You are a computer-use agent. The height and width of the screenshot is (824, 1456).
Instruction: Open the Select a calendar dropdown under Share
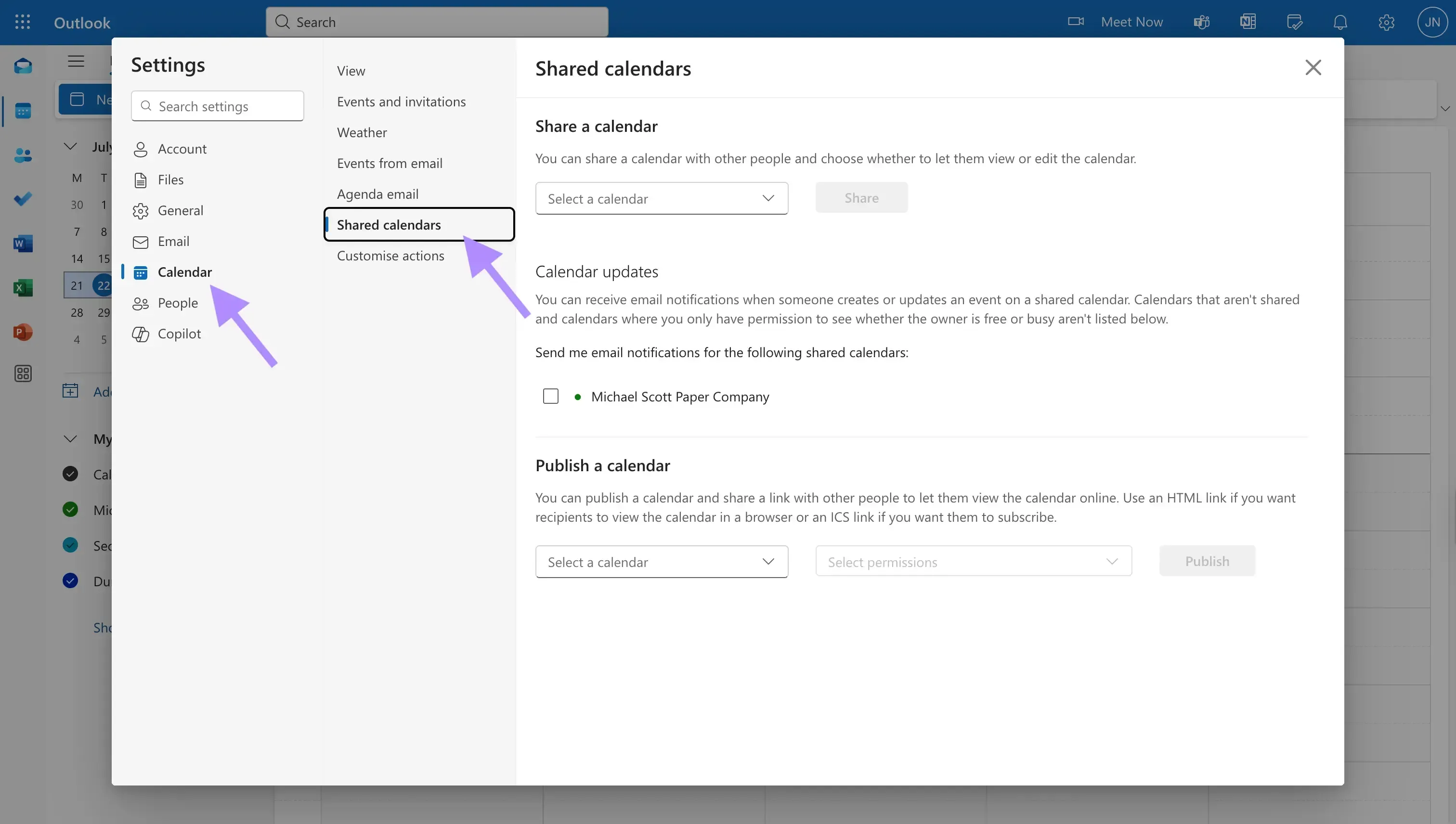[661, 198]
